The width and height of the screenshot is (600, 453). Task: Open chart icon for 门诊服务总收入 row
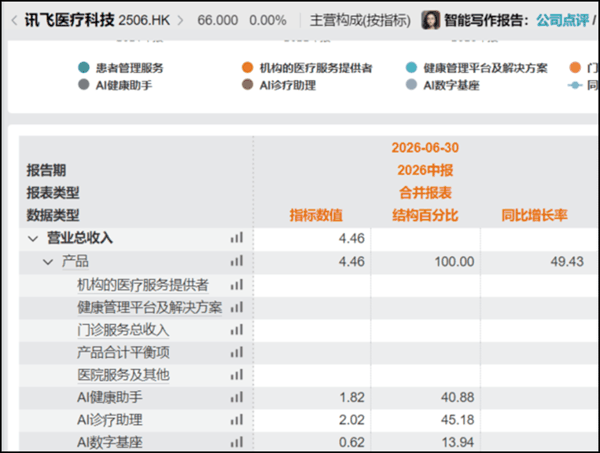[x=236, y=330]
